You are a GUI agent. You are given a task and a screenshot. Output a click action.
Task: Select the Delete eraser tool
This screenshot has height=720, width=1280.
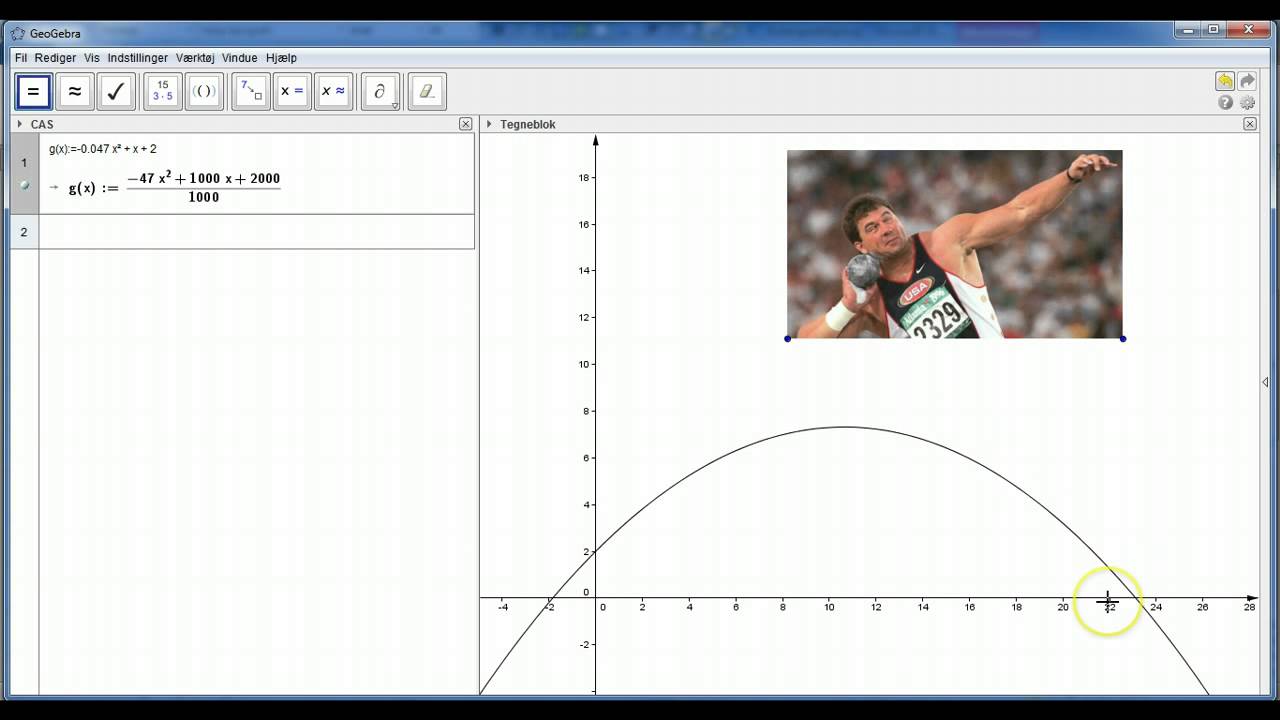pyautogui.click(x=427, y=91)
